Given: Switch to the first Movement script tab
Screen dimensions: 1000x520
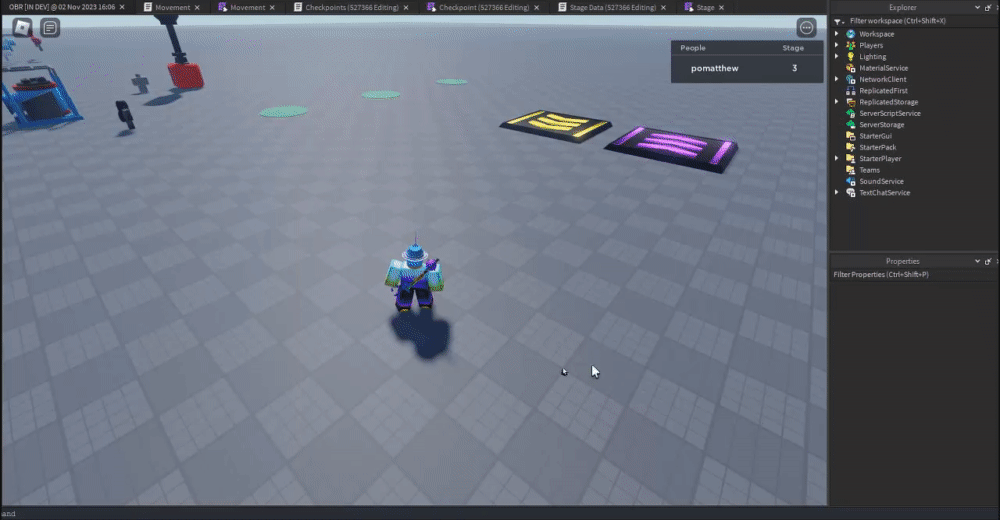Looking at the screenshot, I should coord(172,7).
